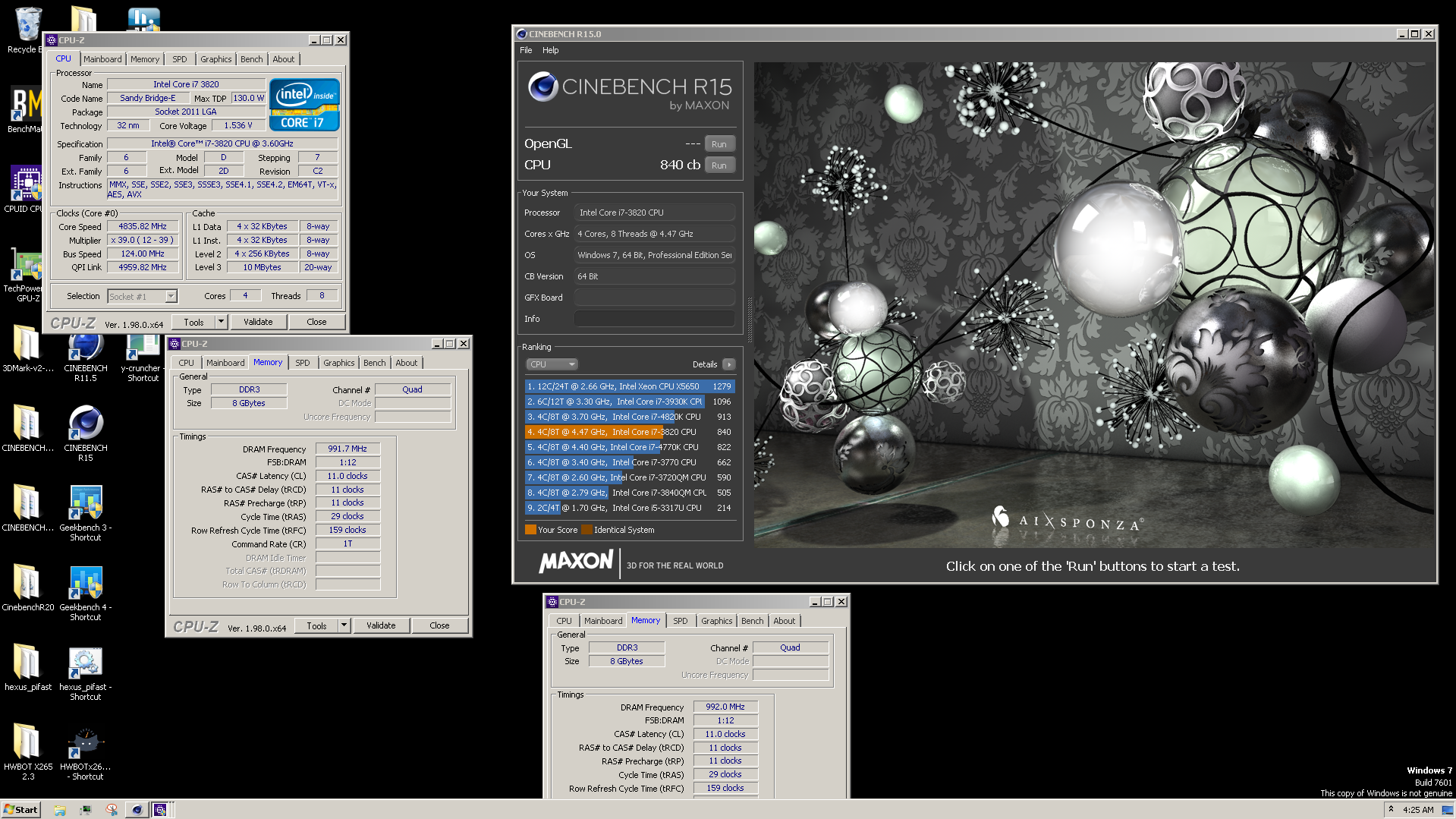Switch to Memory tab in top CPU-Z window

(x=145, y=59)
